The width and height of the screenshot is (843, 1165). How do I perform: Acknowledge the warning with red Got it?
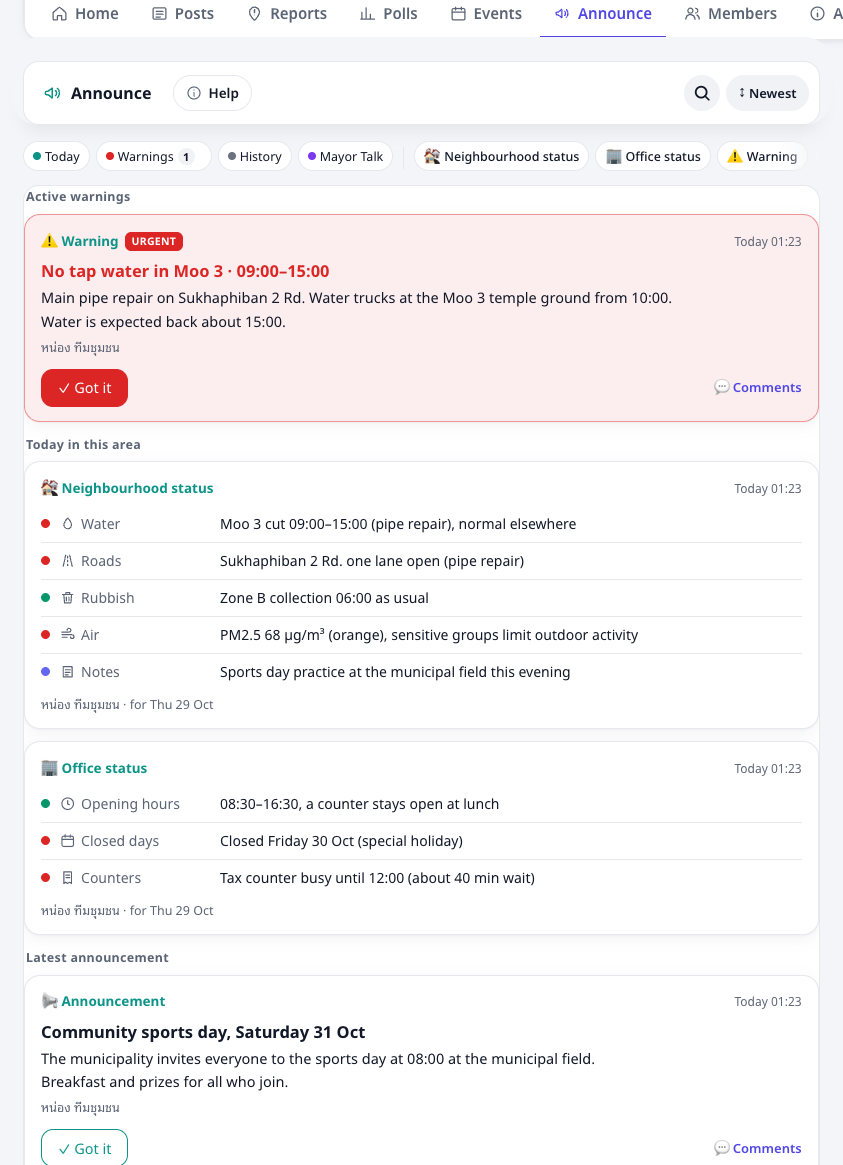[85, 388]
